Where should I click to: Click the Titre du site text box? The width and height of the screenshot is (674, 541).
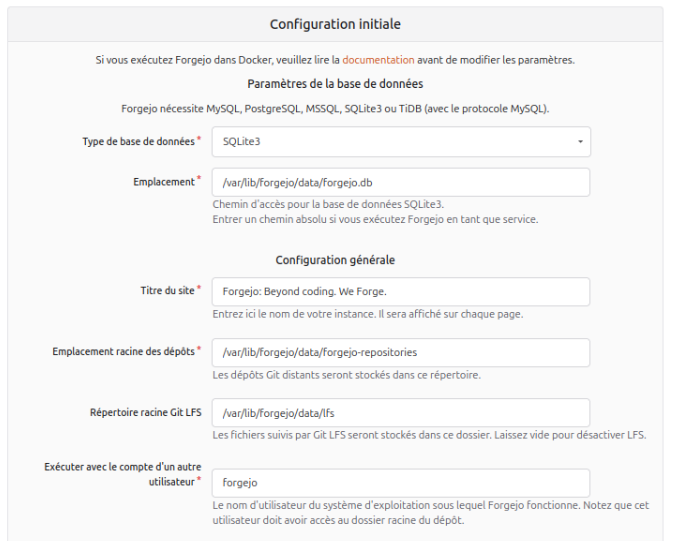coord(401,291)
